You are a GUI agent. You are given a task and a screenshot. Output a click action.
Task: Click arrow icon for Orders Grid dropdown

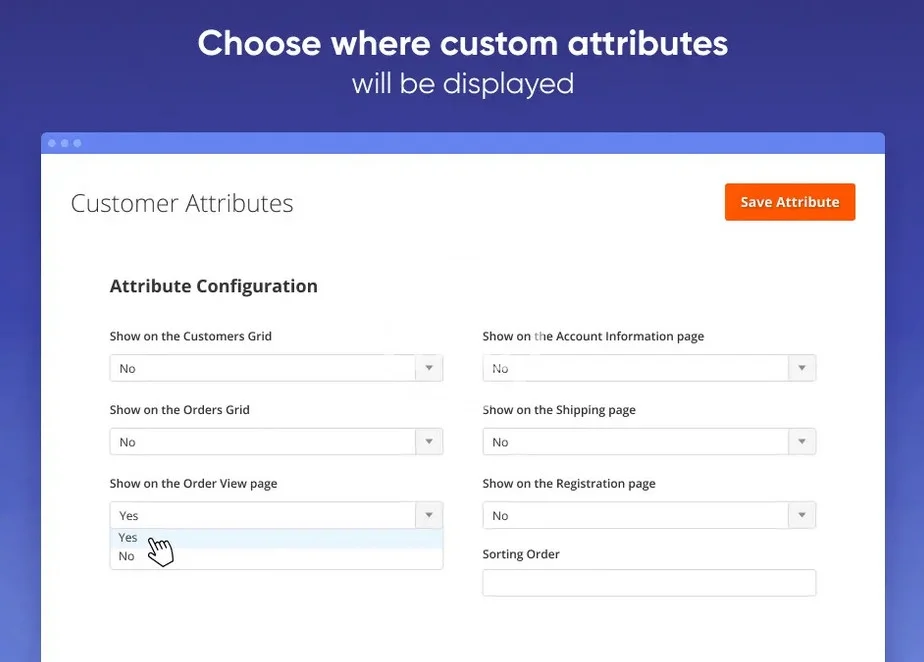point(429,442)
